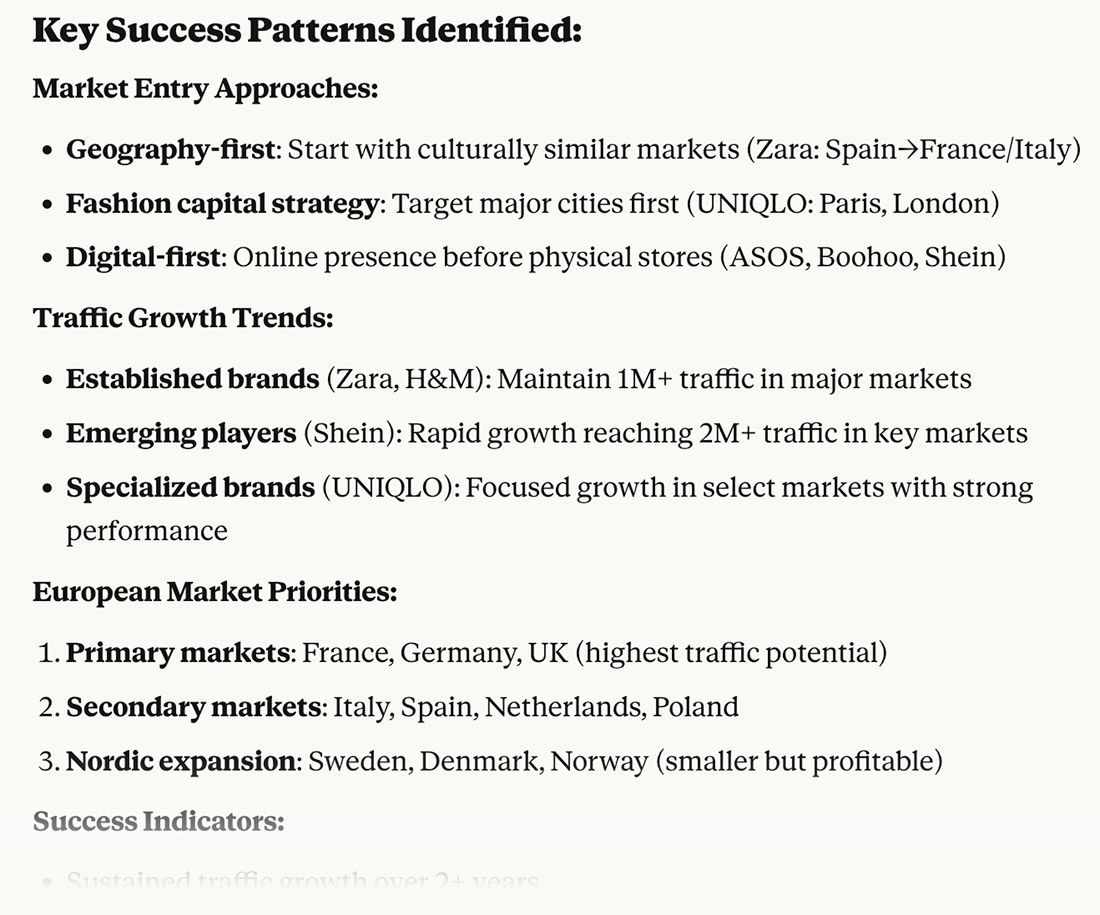1100x915 pixels.
Task: Click the "smaller but profitable" parenthetical
Action: point(799,762)
